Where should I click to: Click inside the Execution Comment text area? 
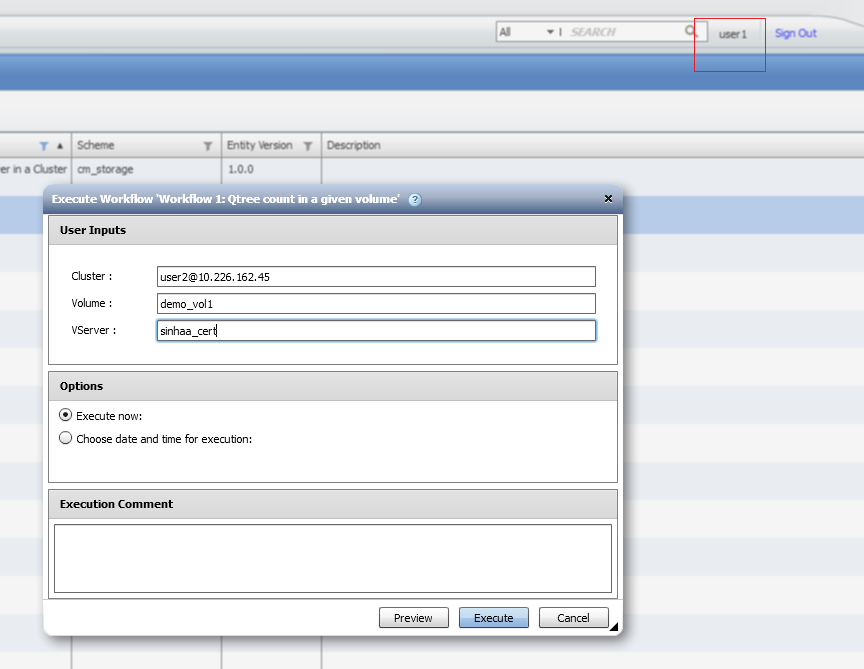[333, 558]
